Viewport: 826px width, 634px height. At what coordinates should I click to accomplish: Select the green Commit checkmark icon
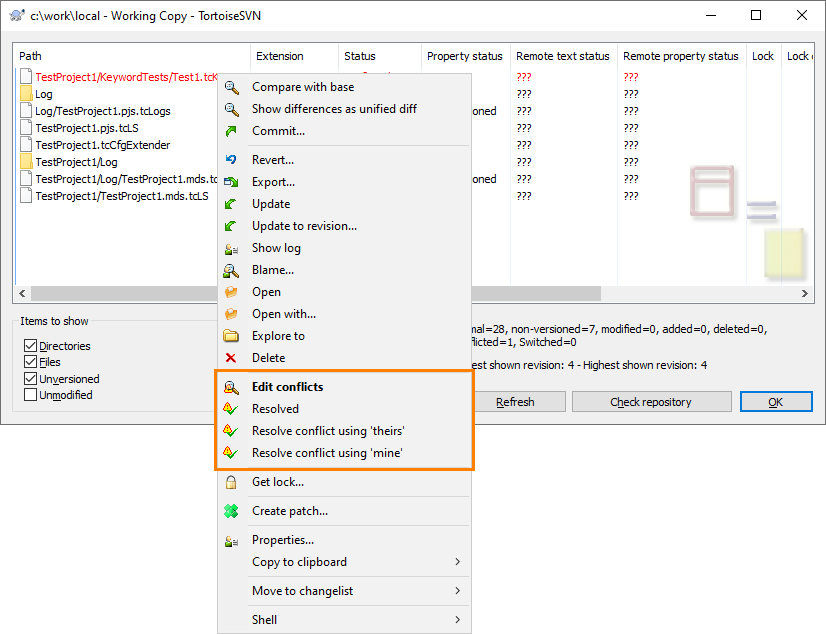231,131
